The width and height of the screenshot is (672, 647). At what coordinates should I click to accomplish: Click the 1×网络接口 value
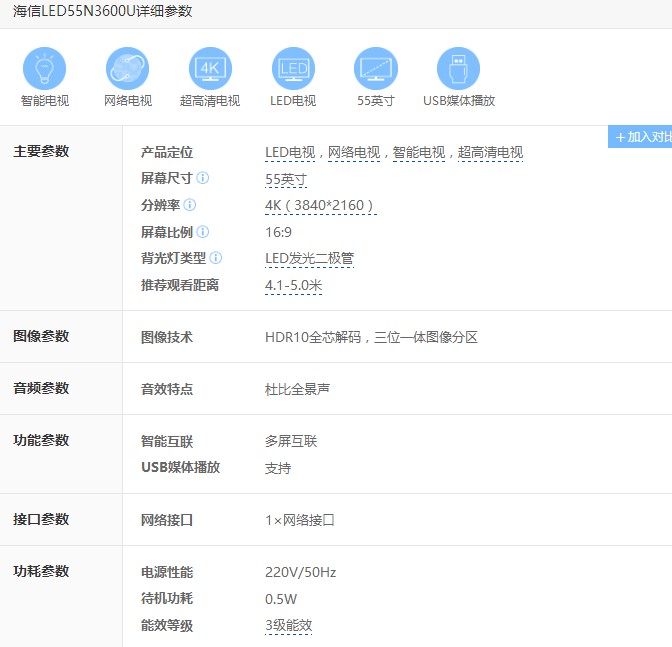click(x=300, y=520)
